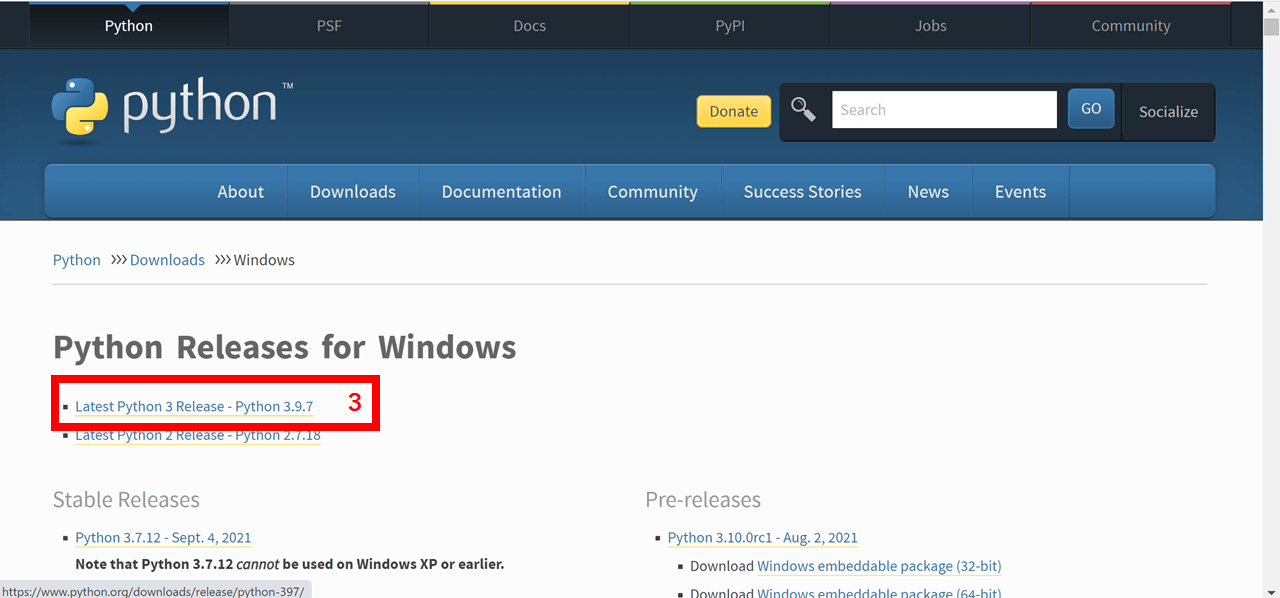This screenshot has height=598, width=1280.
Task: Open the Downloads navigation menu
Action: point(353,192)
